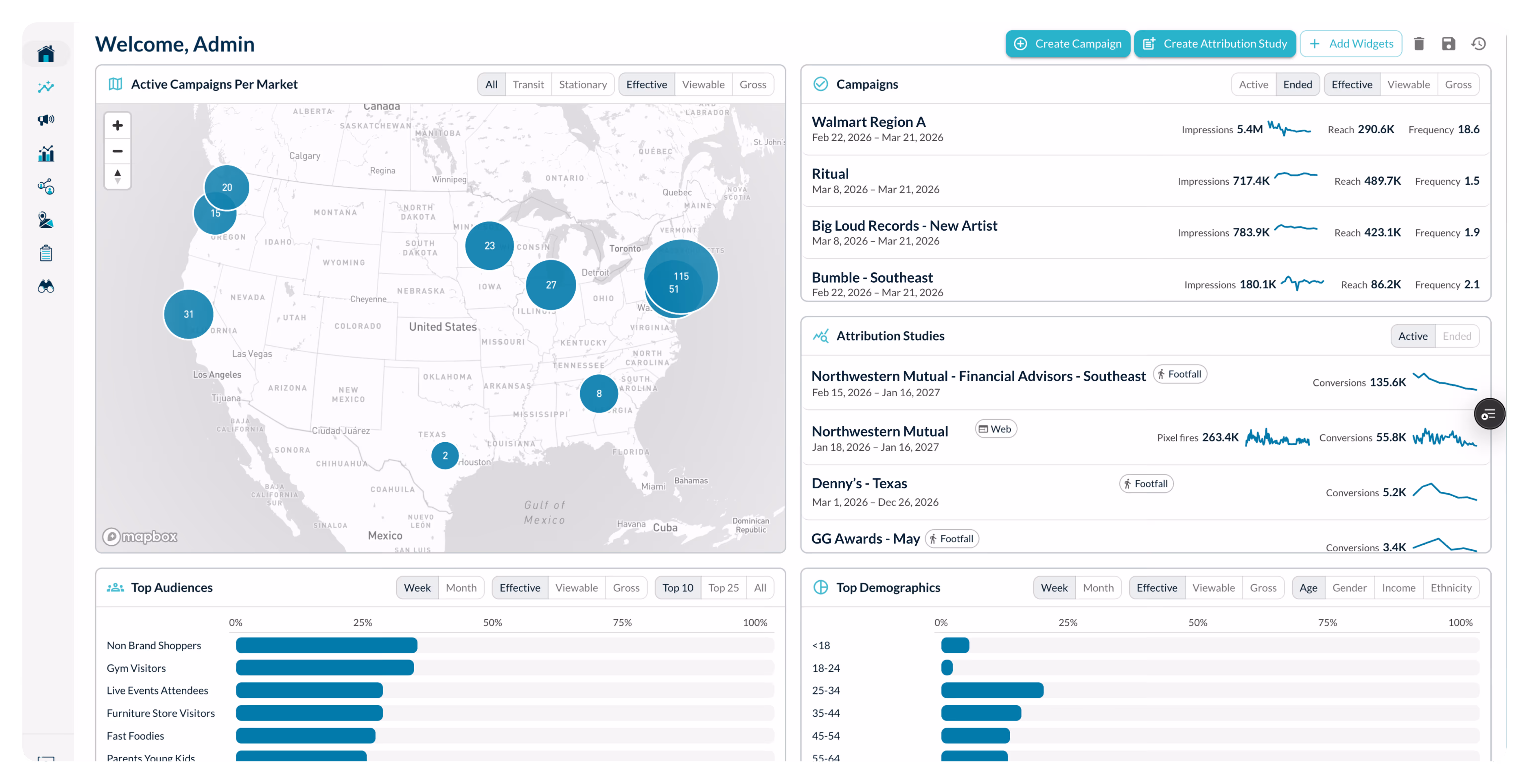Viewport: 1529px width, 784px height.
Task: Open the clipboard sidebar icon
Action: point(46,254)
